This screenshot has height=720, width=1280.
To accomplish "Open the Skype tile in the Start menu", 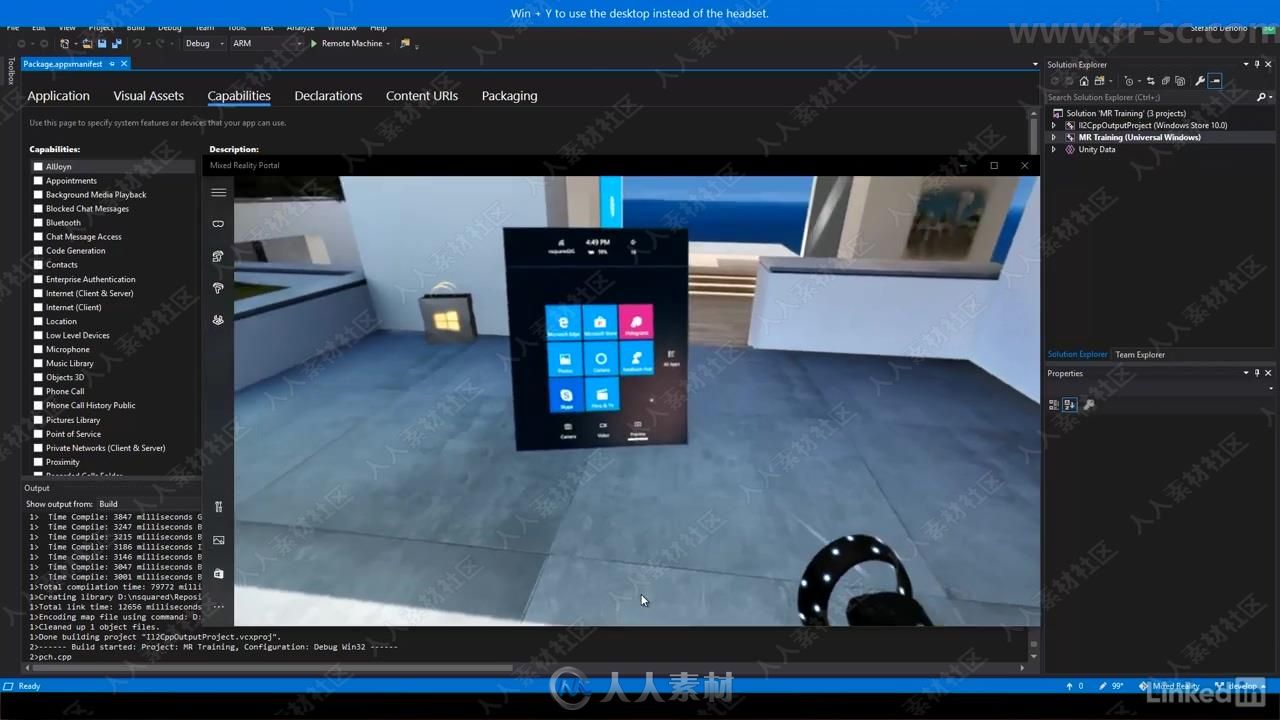I will 566,396.
